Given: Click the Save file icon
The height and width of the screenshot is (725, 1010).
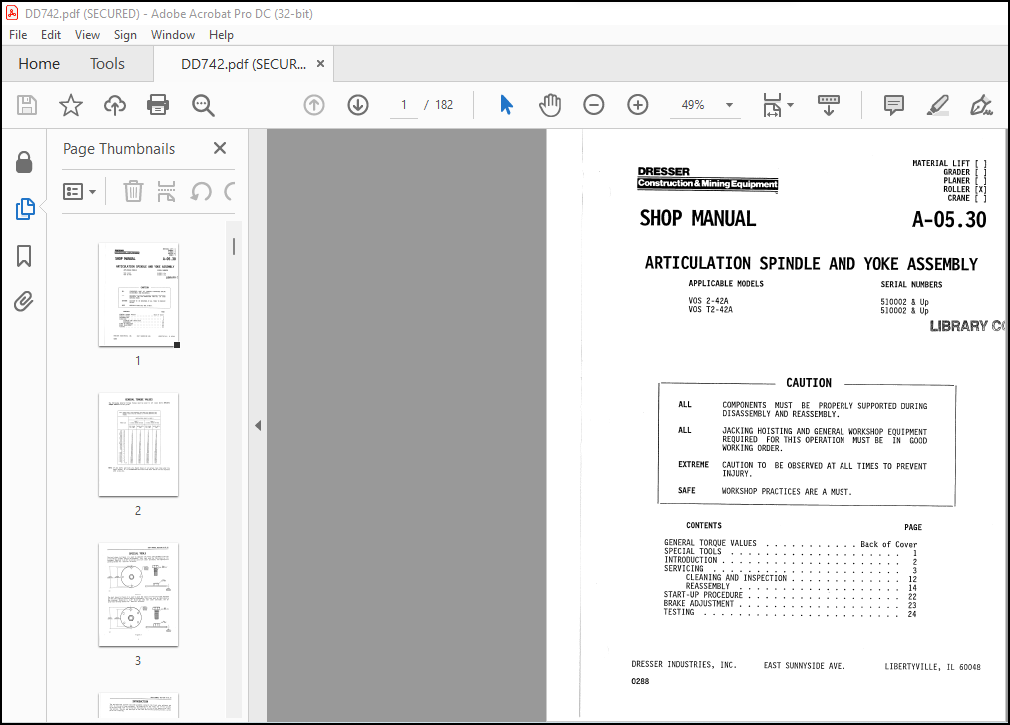Looking at the screenshot, I should (26, 105).
